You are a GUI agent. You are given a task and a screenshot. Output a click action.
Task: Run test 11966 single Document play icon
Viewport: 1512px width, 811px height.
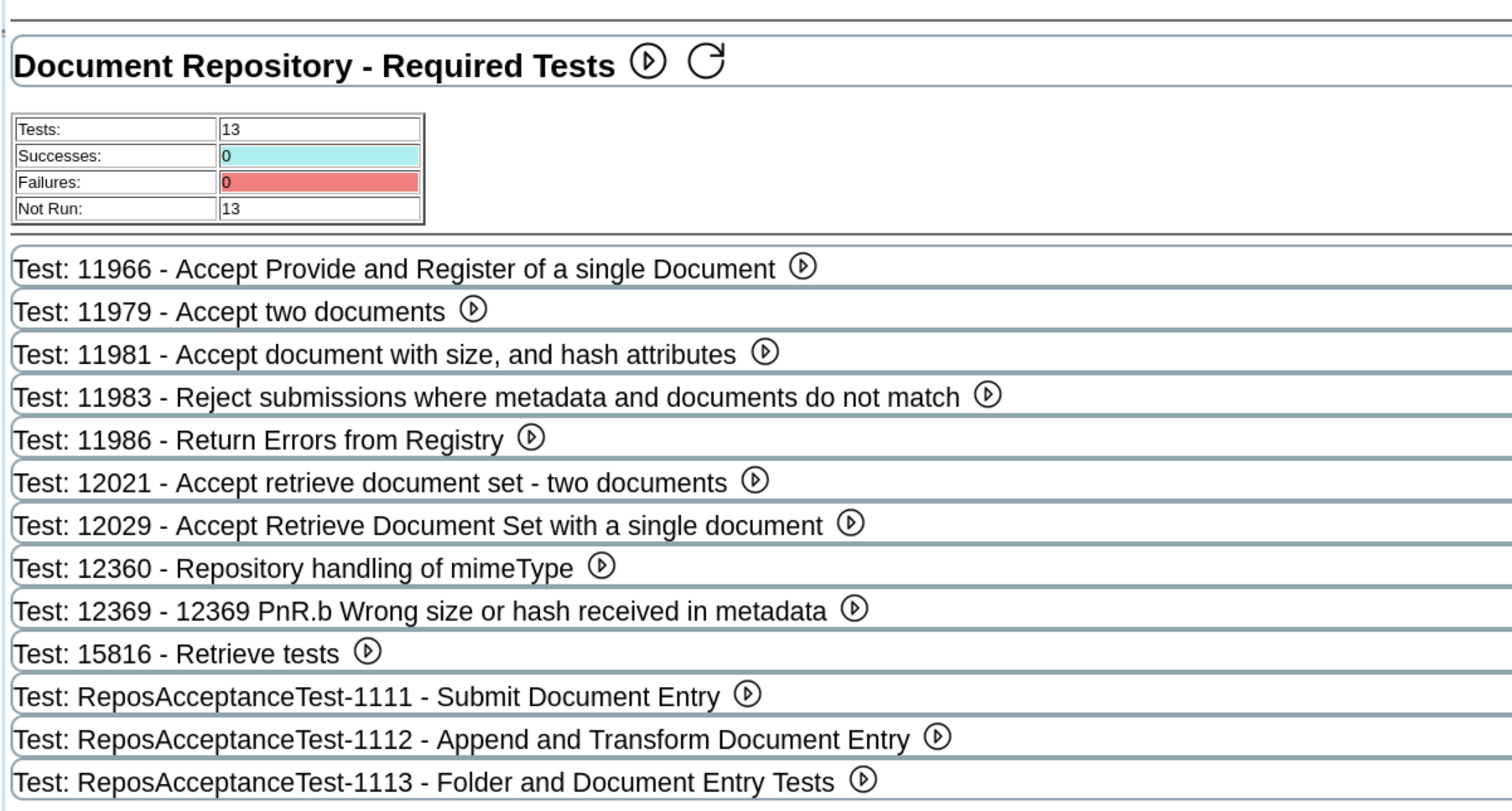point(803,267)
